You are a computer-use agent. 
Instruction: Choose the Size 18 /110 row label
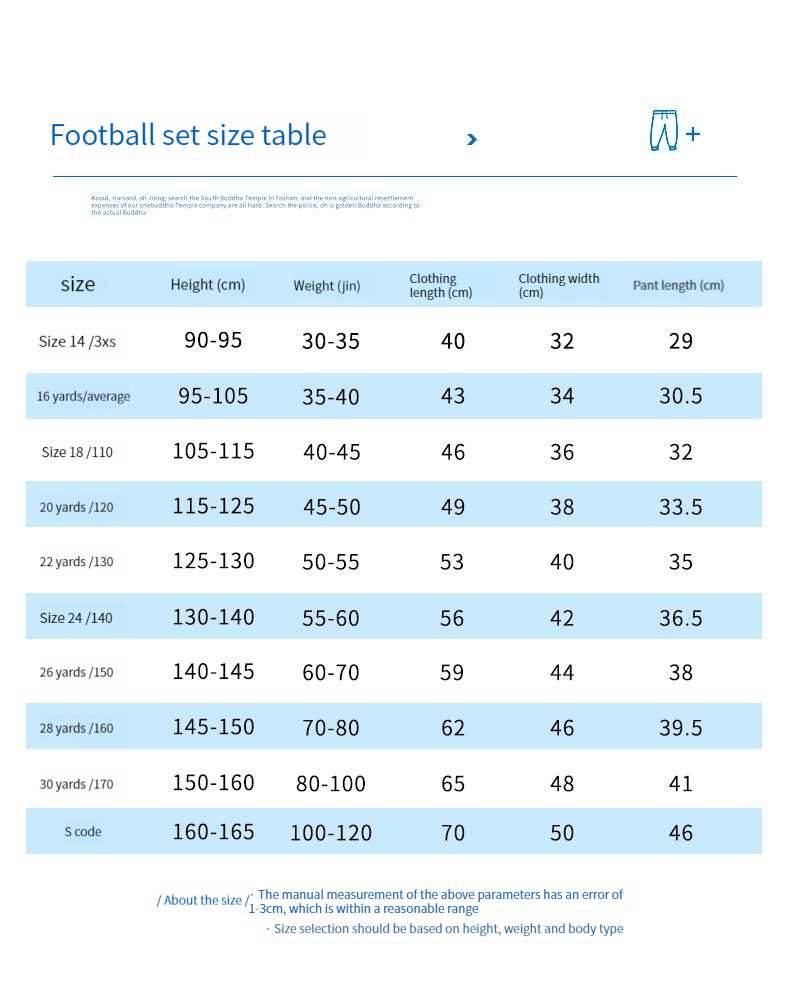(x=77, y=452)
